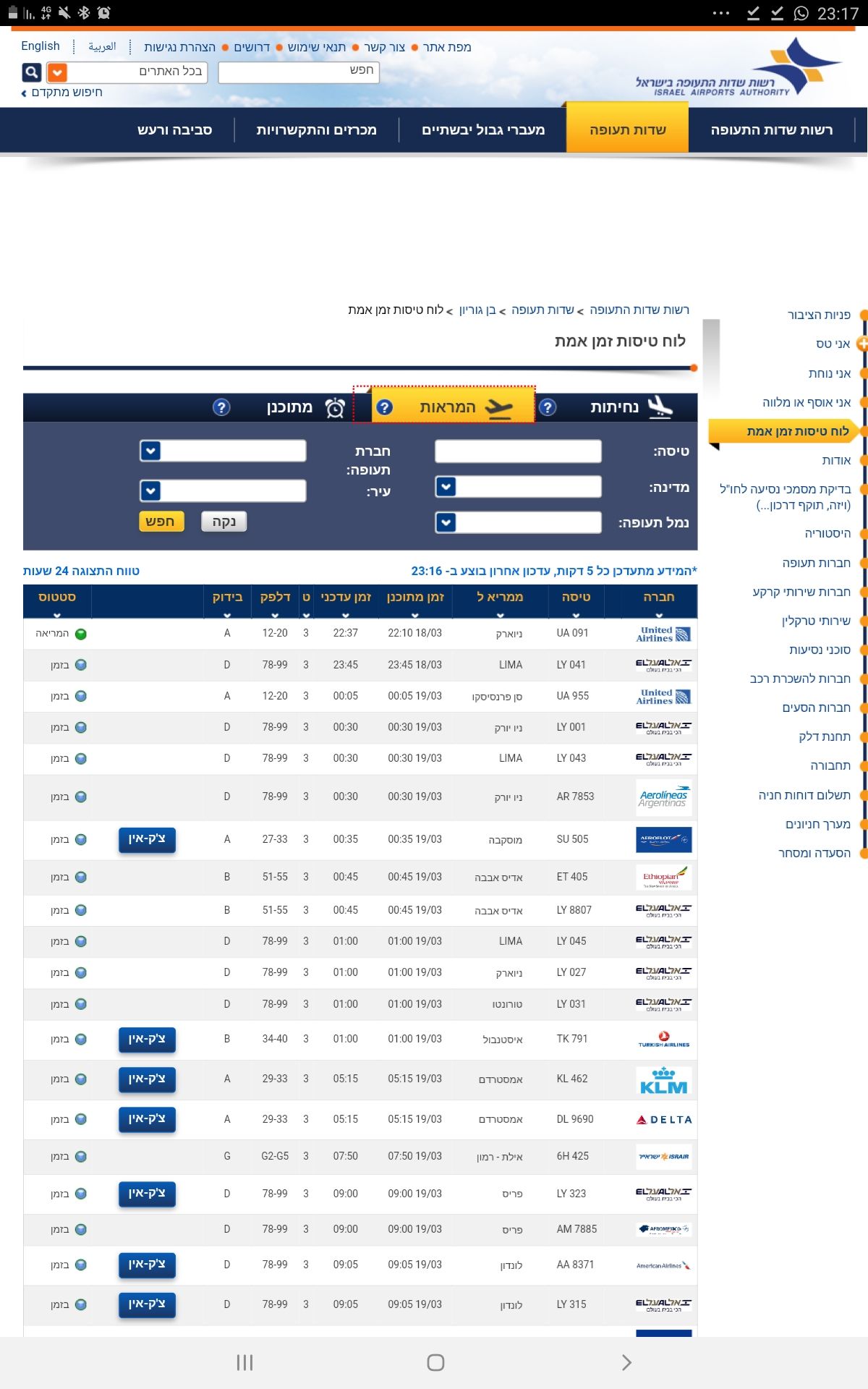Image resolution: width=868 pixels, height=1389 pixels.
Task: Open advanced search link
Action: point(62,93)
